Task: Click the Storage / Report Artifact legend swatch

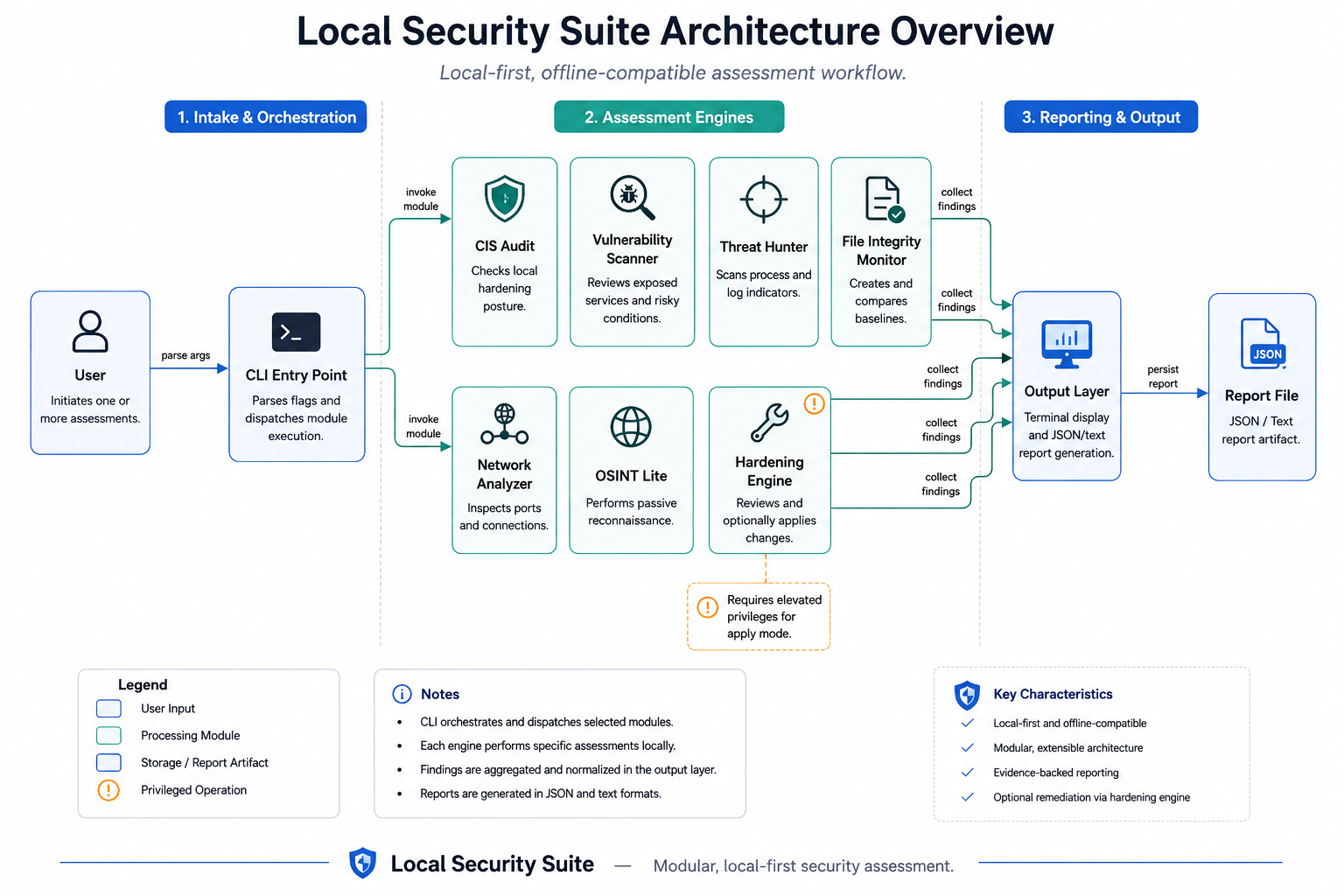Action: [x=108, y=763]
